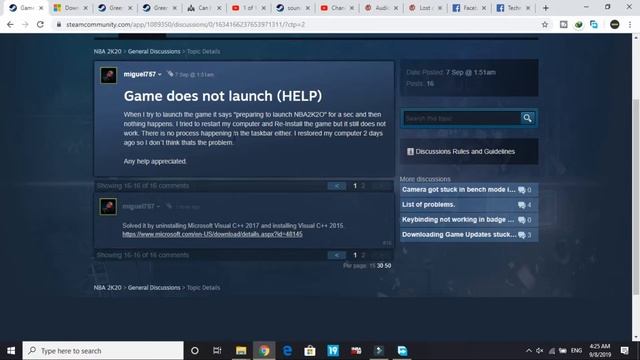Click the browser forward arrow
640x360 pixels.
[x=25, y=24]
